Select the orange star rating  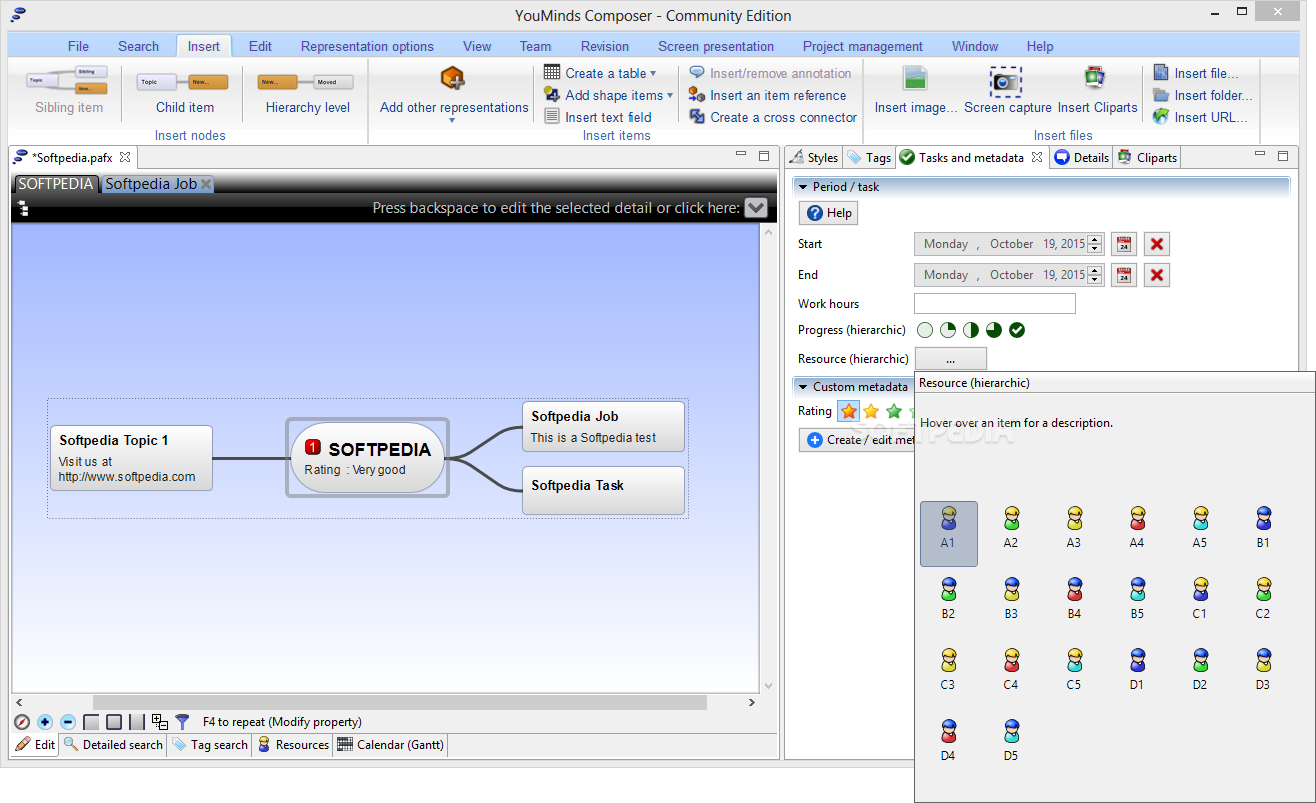(x=849, y=411)
